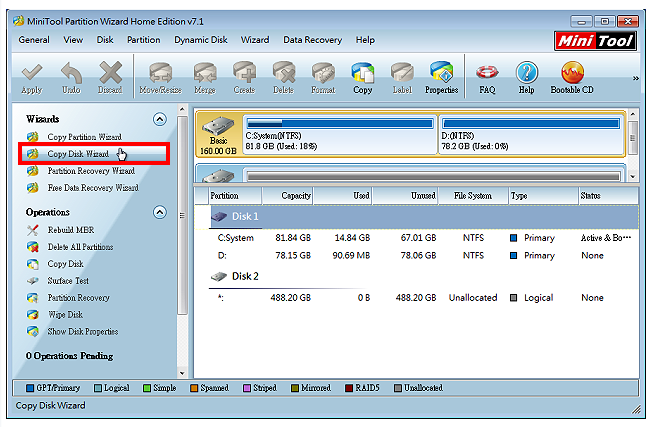The image size is (658, 427).
Task: Open the Dynamic Disk menu
Action: point(201,40)
